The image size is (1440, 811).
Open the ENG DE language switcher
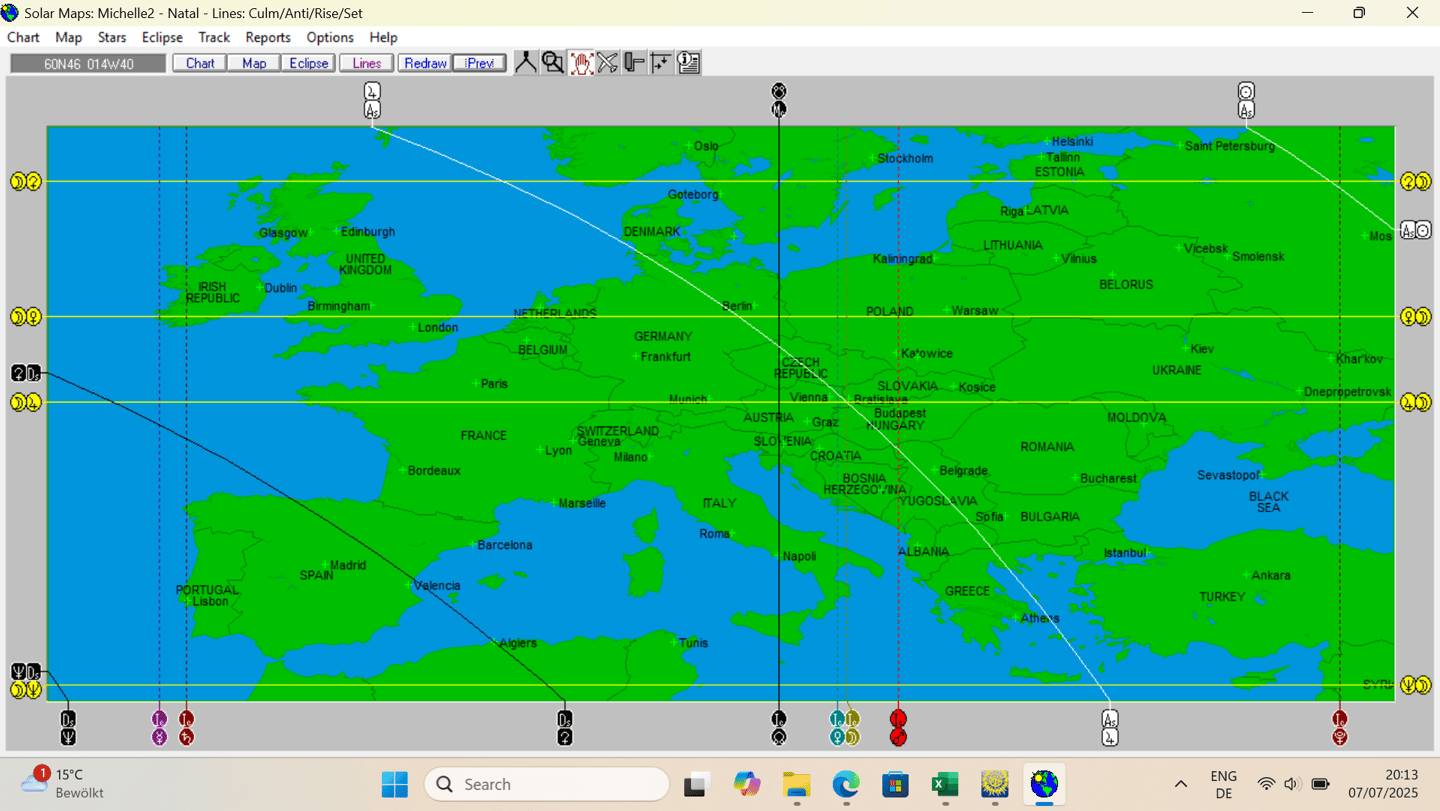click(x=1223, y=784)
